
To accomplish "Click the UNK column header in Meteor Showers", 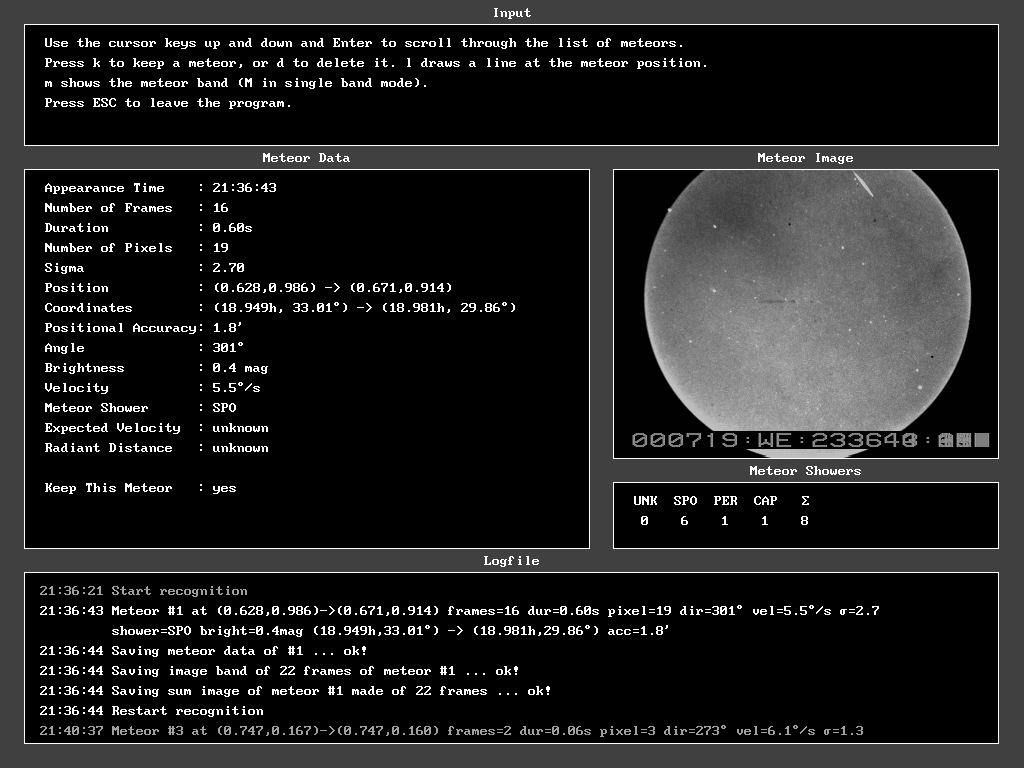I will tap(645, 501).
